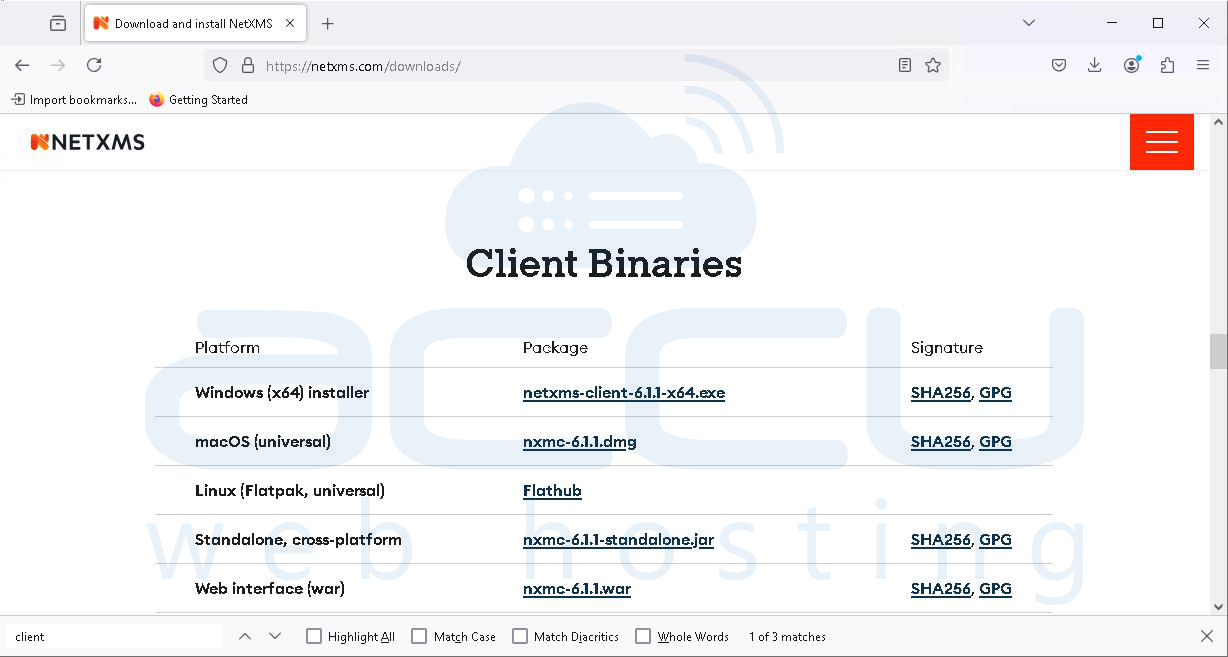The height and width of the screenshot is (657, 1228).
Task: Open SHA256 for Web interface row
Action: [x=941, y=589]
